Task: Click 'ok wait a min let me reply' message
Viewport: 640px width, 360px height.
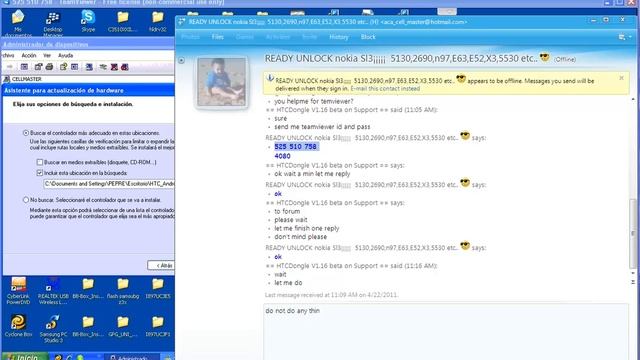Action: point(312,174)
